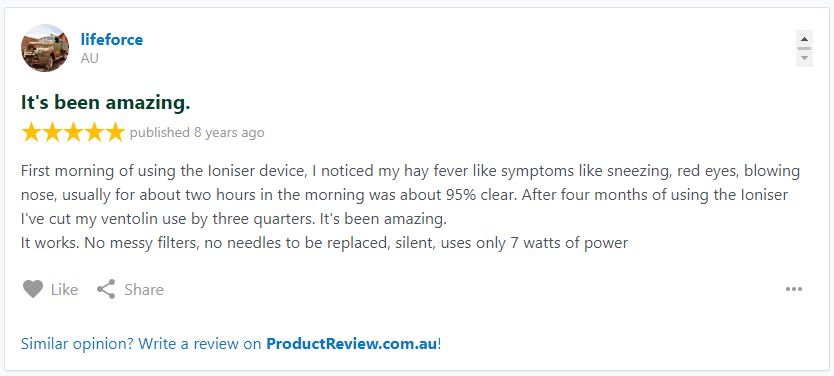Image resolution: width=834 pixels, height=376 pixels.
Task: Click the second gold rating star
Action: [52, 132]
